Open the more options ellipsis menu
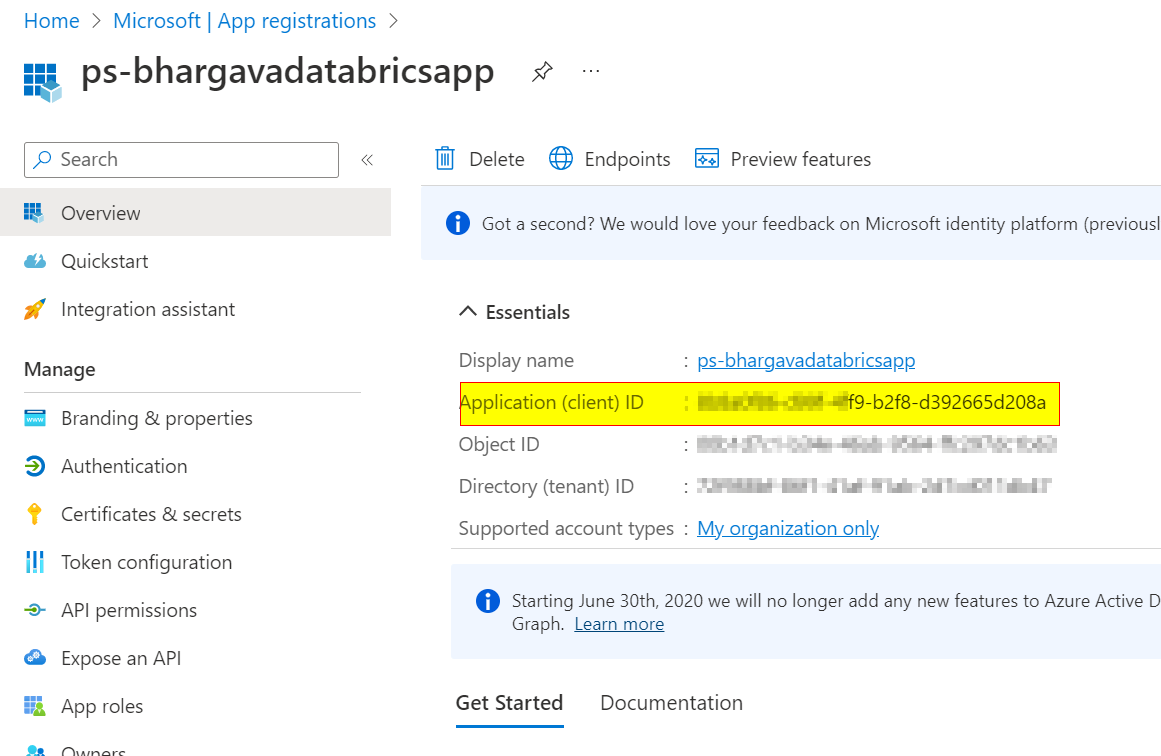The image size is (1161, 756). coord(591,71)
